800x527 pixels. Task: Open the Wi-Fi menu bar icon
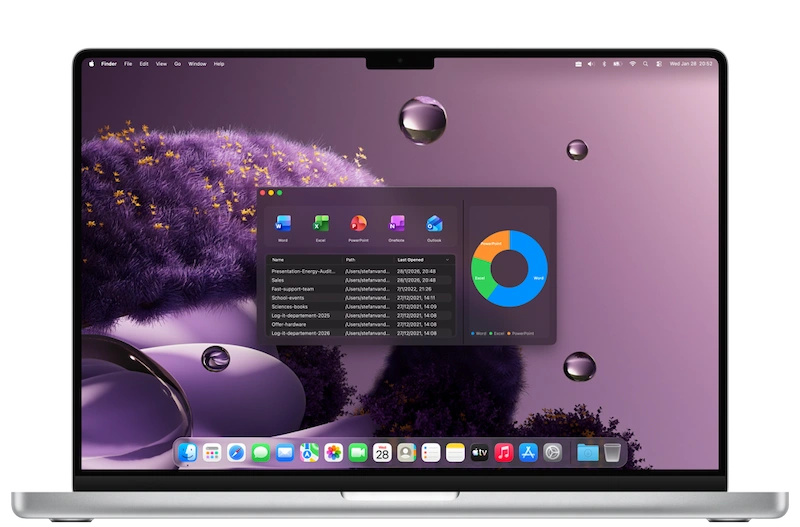coord(633,64)
